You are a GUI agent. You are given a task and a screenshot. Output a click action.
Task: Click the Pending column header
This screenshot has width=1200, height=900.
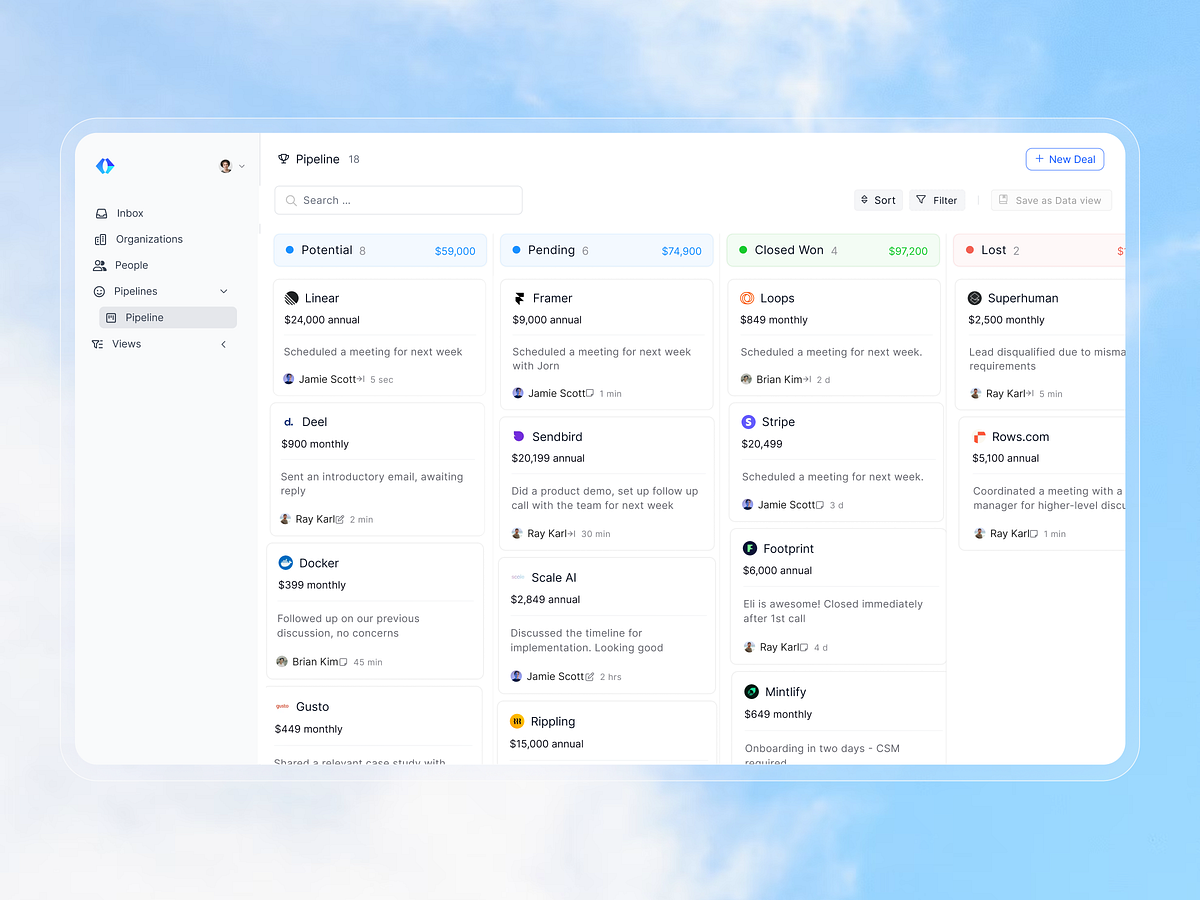pos(607,250)
